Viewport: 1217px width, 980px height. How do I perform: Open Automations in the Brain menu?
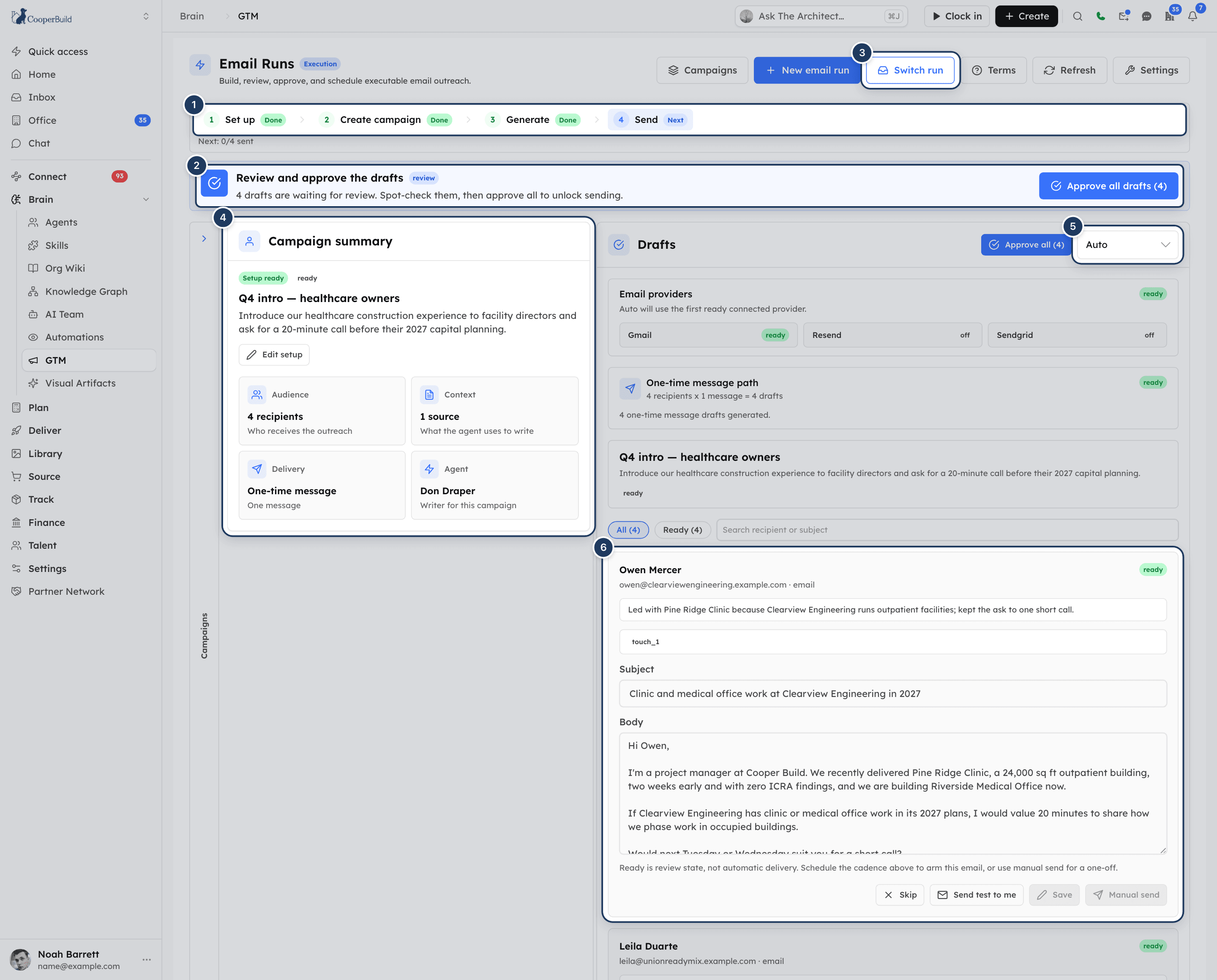tap(74, 337)
